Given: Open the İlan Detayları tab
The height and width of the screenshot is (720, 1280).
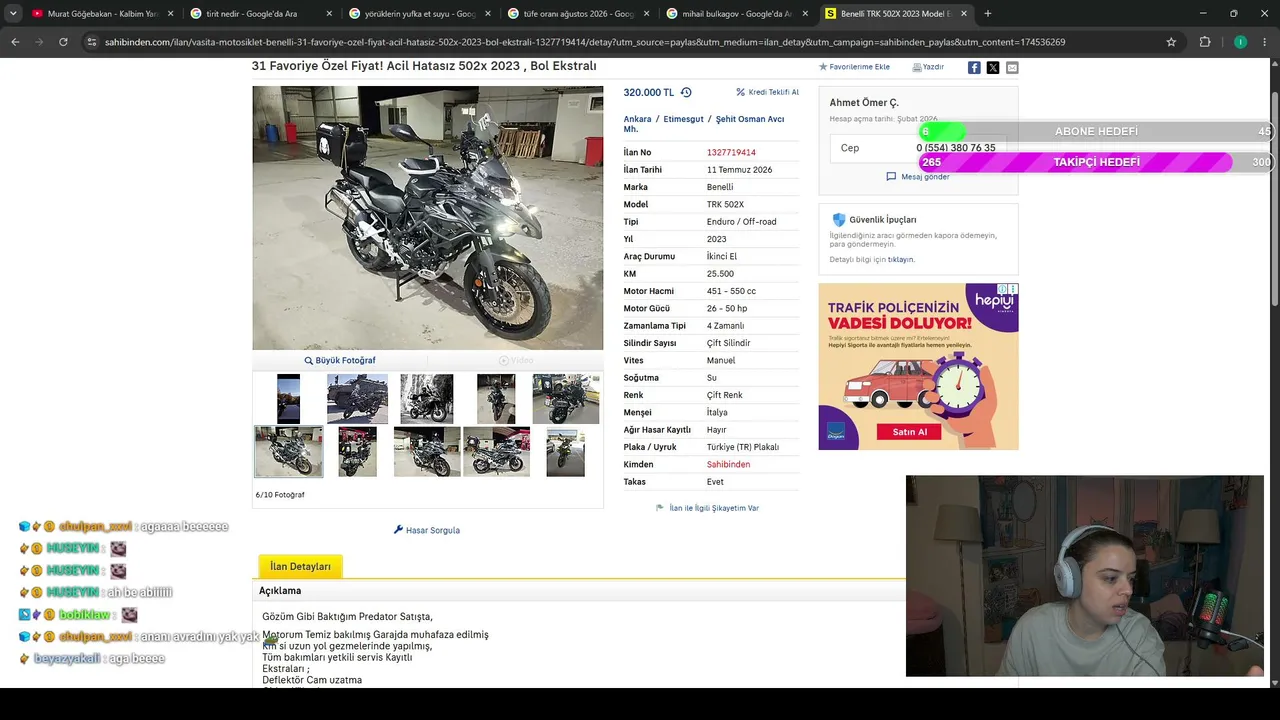Looking at the screenshot, I should 300,566.
